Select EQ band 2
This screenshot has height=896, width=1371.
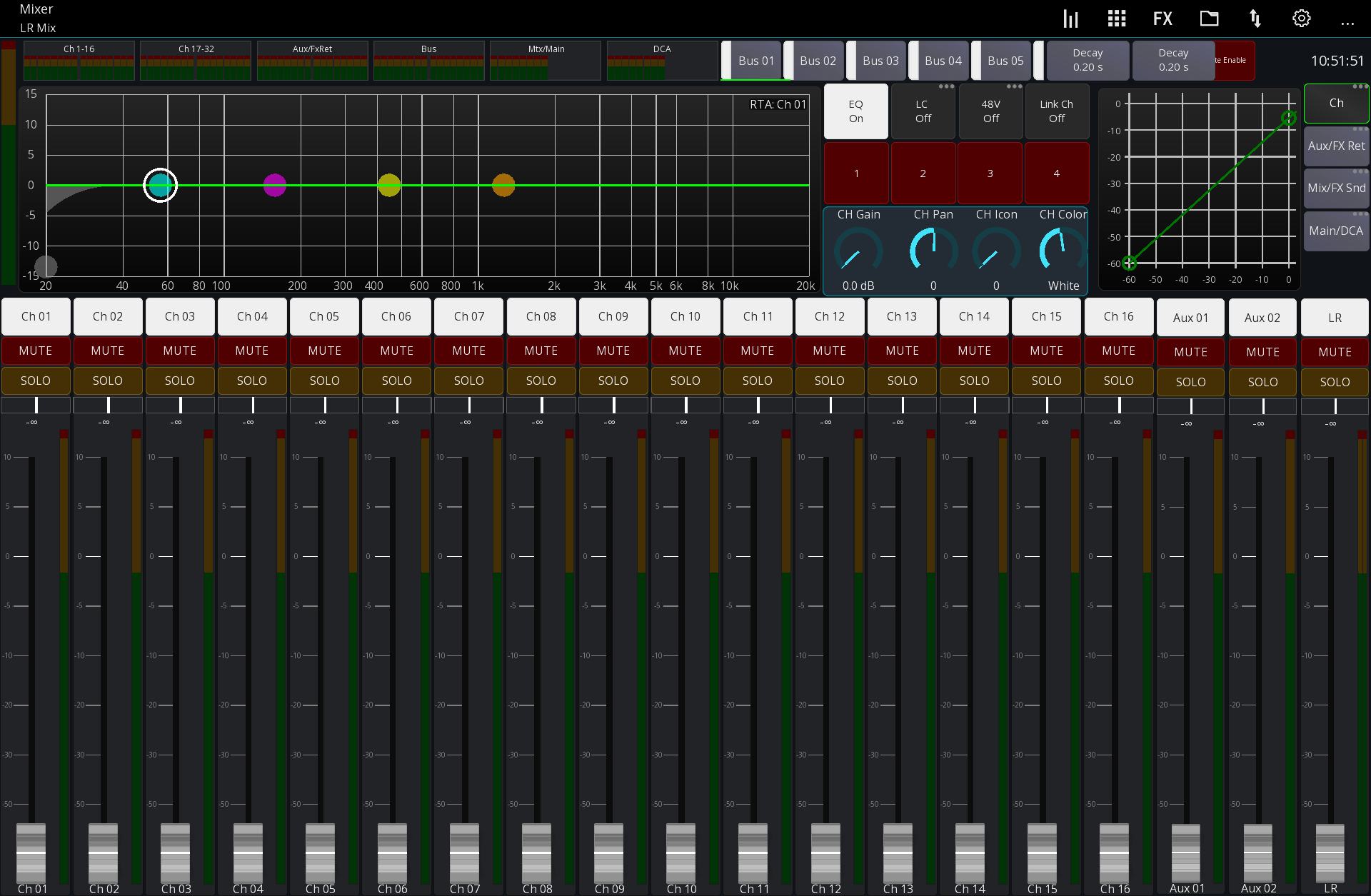click(923, 173)
